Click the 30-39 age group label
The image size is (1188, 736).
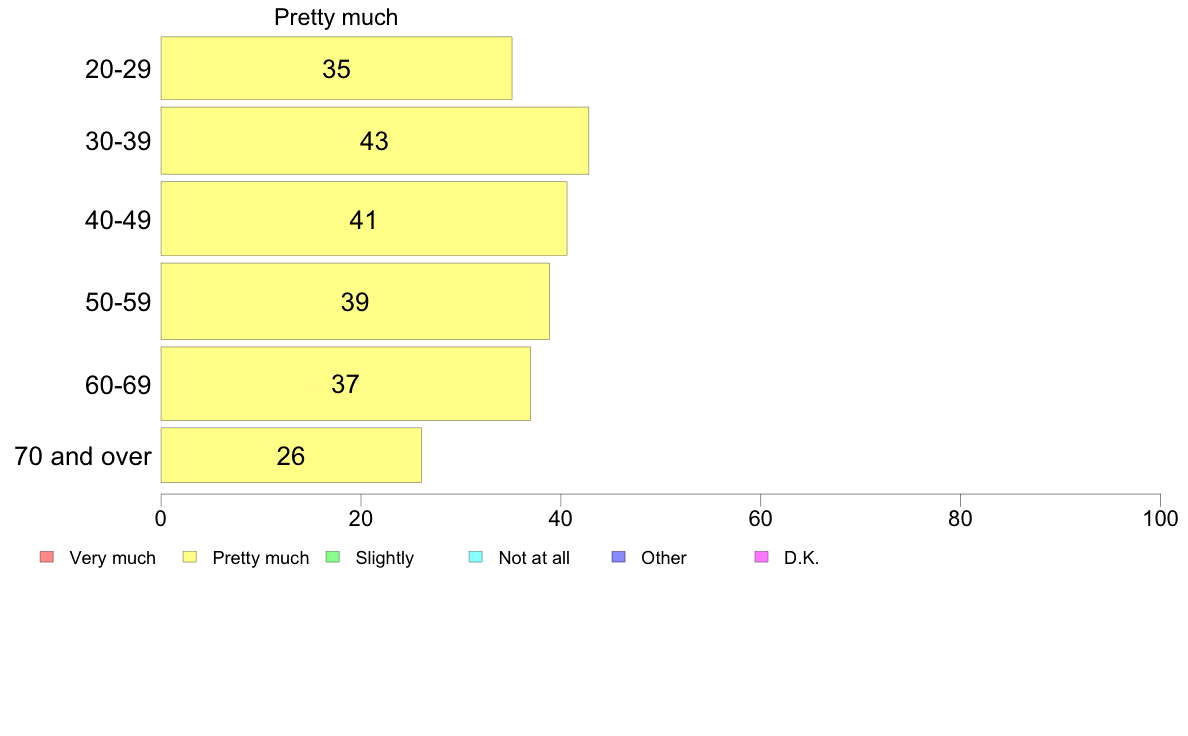tap(118, 142)
